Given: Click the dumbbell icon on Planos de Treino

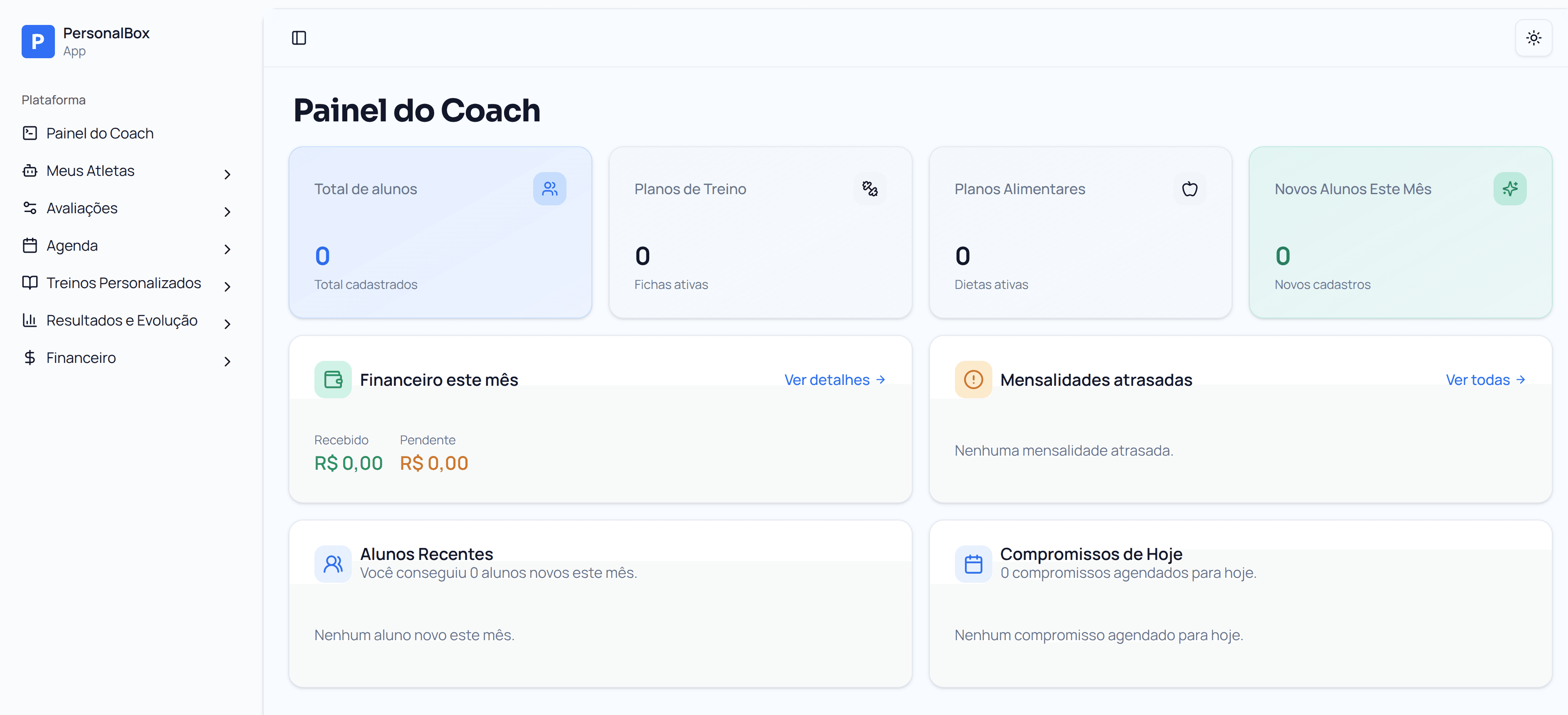Looking at the screenshot, I should point(870,189).
